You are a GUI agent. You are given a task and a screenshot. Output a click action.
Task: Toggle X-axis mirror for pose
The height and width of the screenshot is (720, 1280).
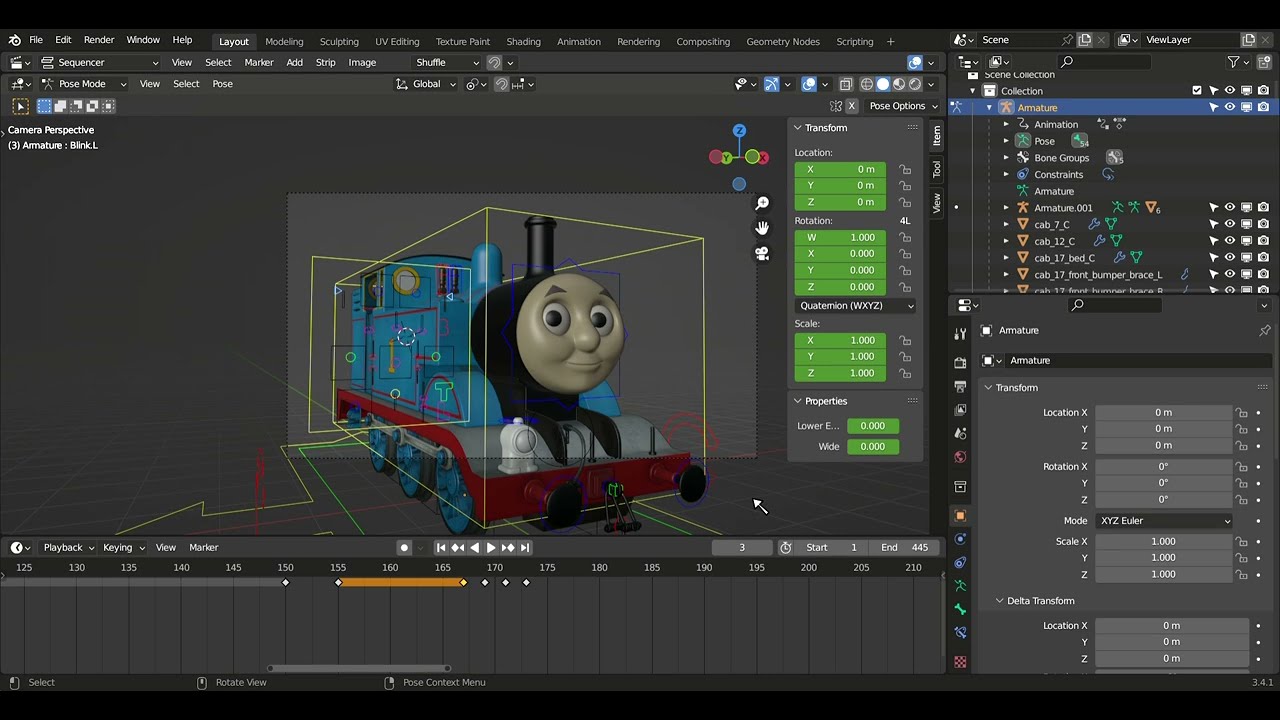(852, 106)
